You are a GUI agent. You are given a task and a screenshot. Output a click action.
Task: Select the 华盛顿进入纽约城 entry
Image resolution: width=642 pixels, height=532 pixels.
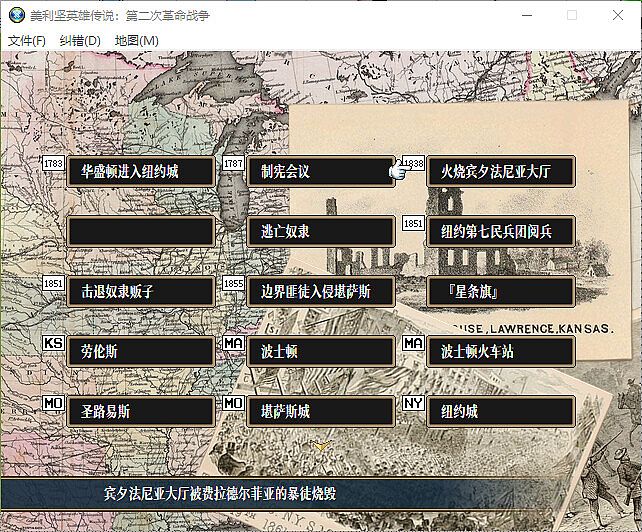[x=141, y=171]
